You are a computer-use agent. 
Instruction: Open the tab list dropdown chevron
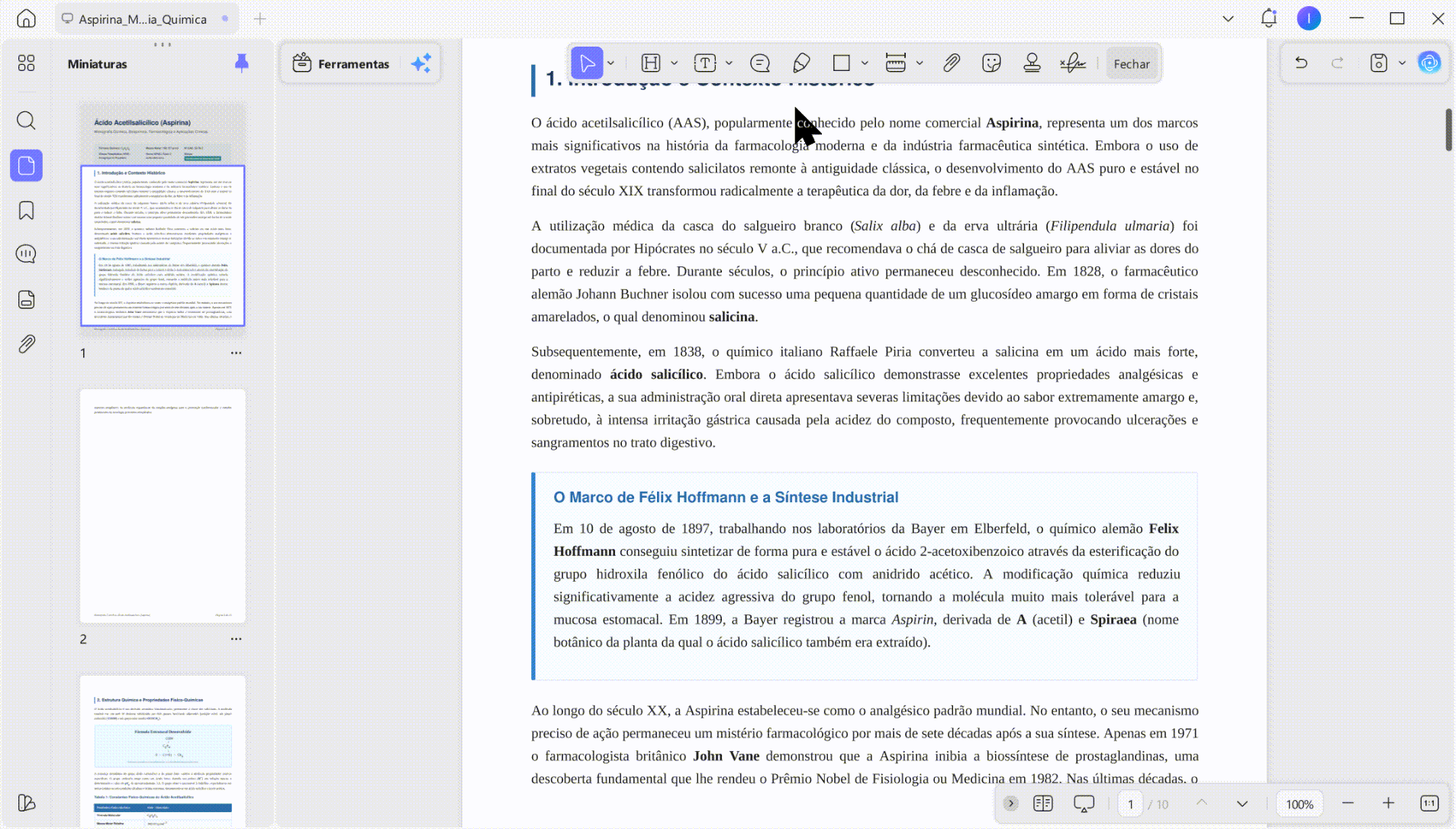coord(1228,18)
